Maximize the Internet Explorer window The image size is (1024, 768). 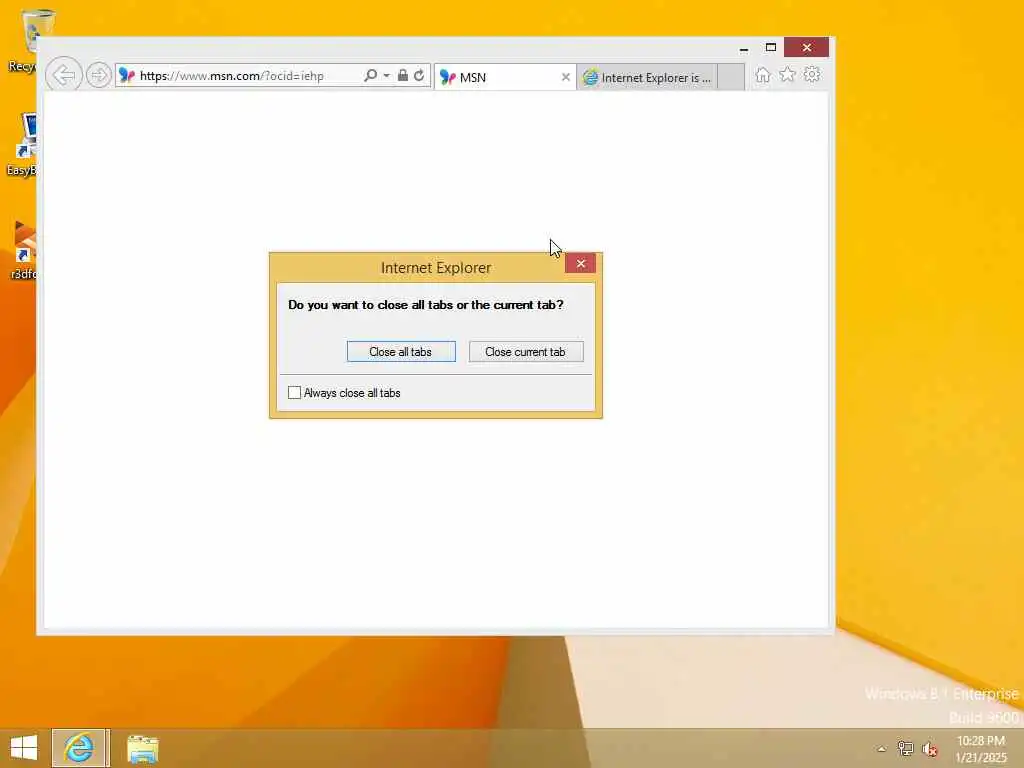point(771,47)
